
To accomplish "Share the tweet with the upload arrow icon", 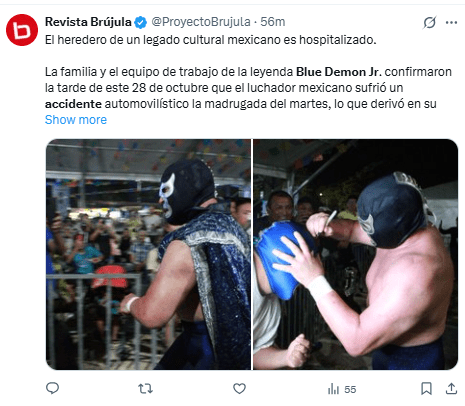I will [451, 388].
